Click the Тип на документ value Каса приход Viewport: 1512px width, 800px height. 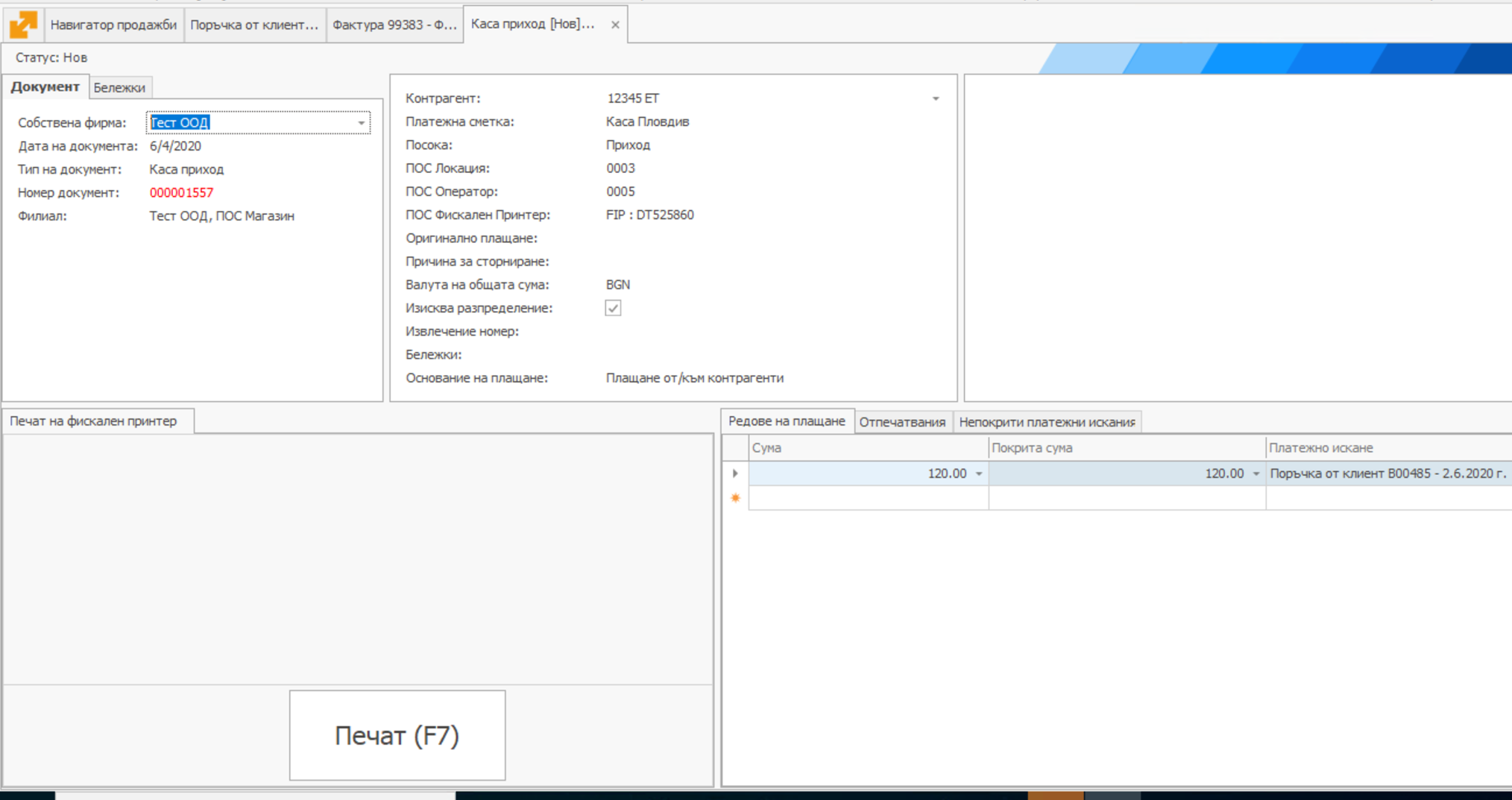186,169
